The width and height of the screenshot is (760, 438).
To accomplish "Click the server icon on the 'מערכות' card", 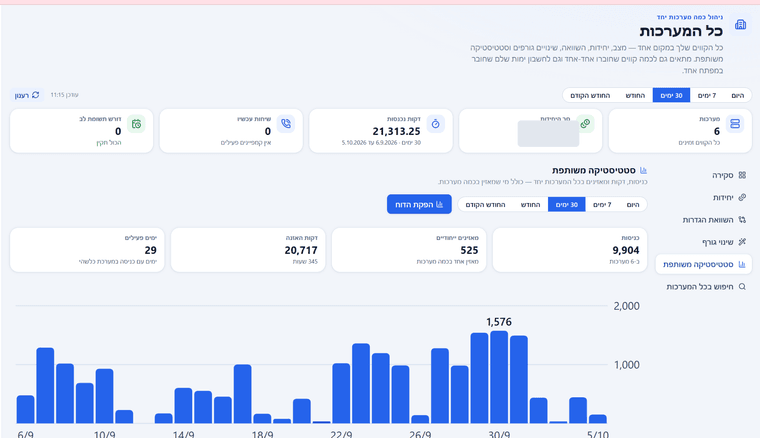I will [x=735, y=124].
